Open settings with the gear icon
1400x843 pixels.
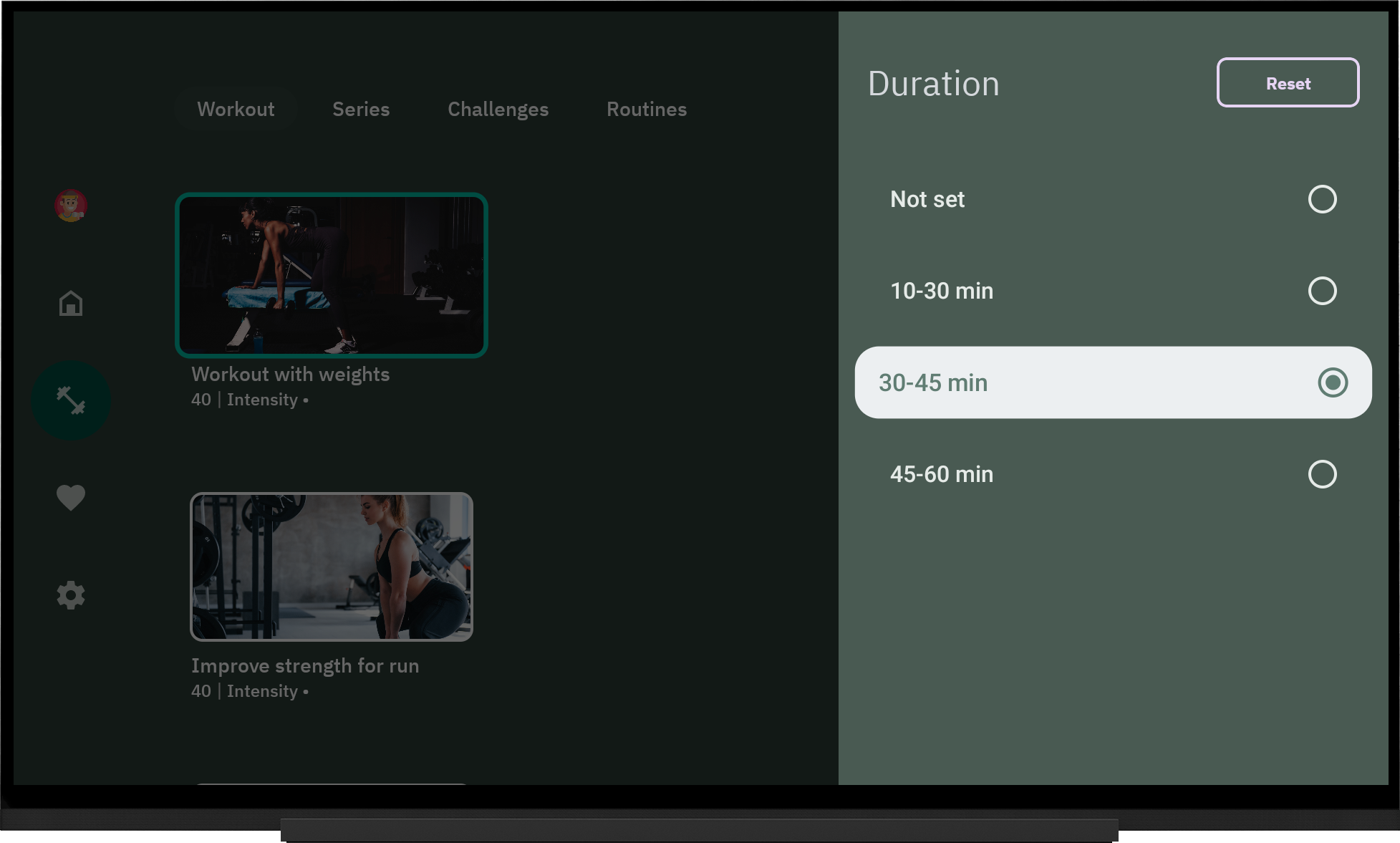[70, 595]
